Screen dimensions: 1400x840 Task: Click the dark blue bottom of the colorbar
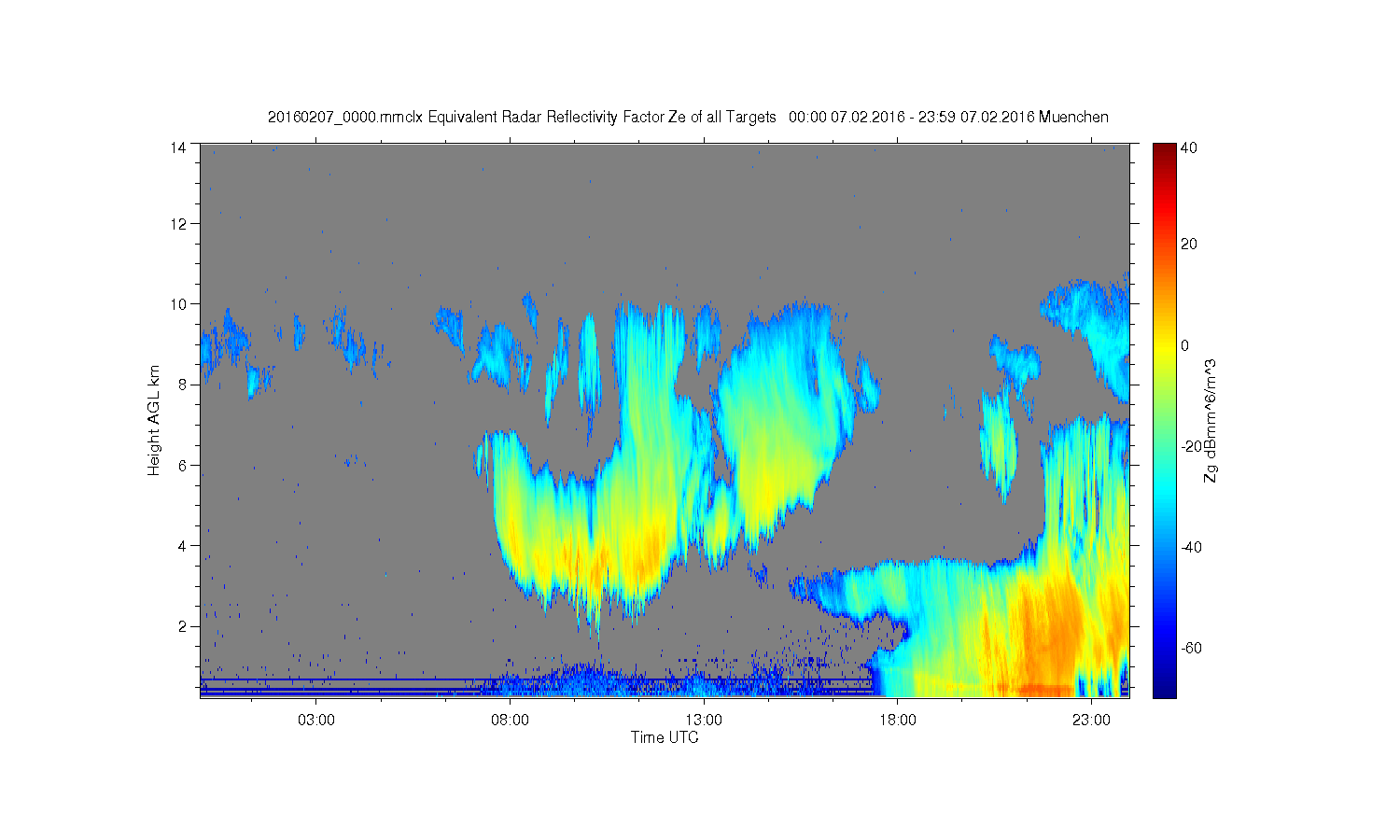(1164, 689)
